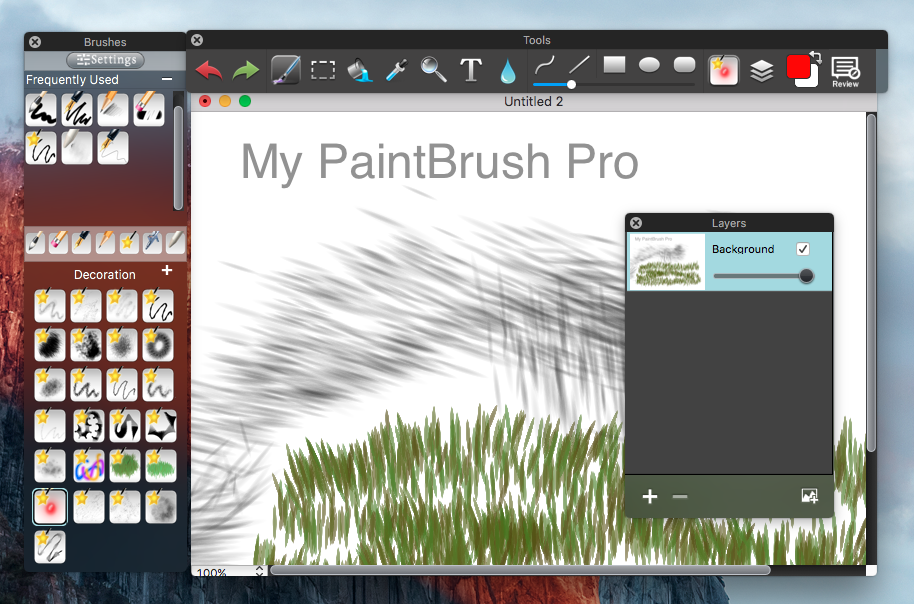The image size is (914, 604).
Task: Choose the airbrush category in brush strip
Action: tap(152, 242)
